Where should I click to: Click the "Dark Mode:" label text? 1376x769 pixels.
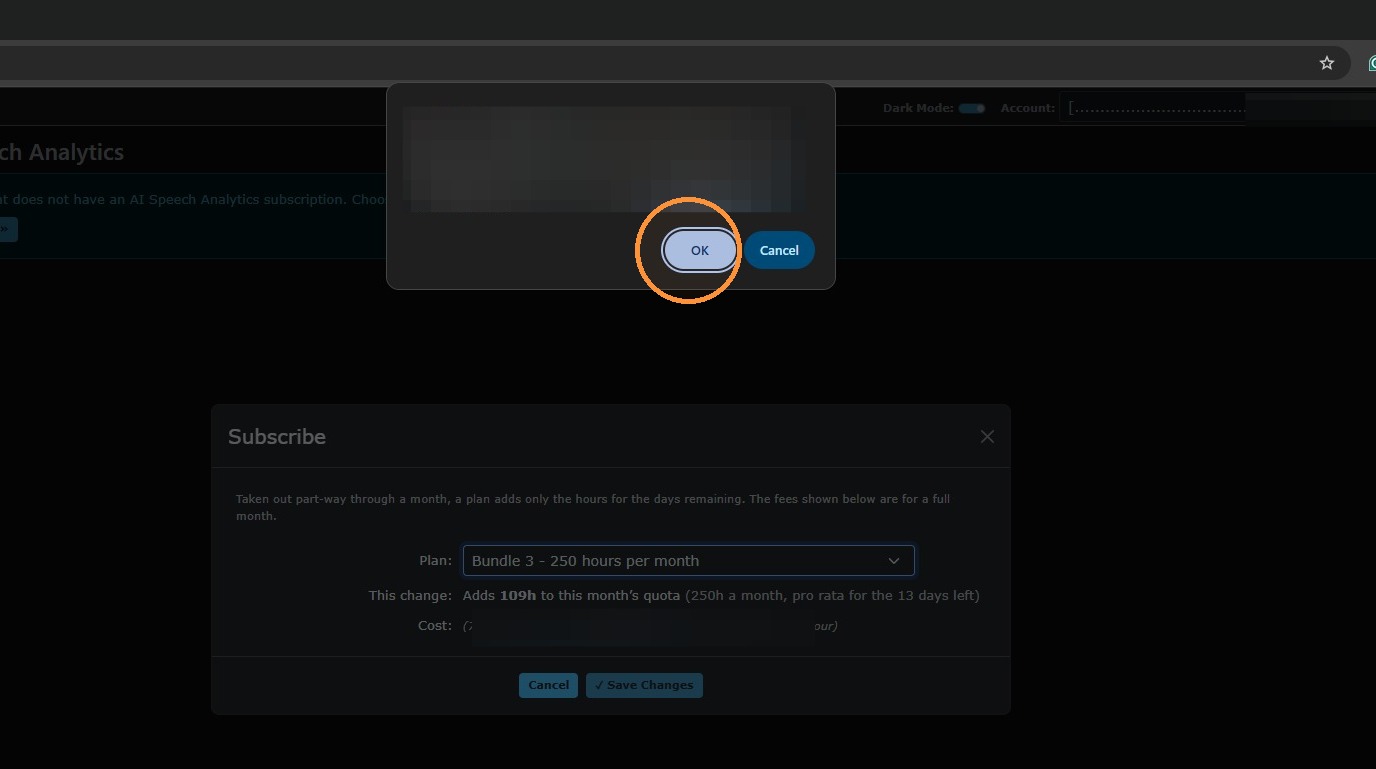coord(918,108)
